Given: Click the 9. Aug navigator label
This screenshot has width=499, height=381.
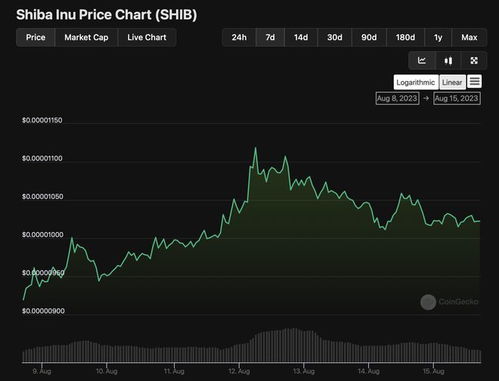Looking at the screenshot, I should coord(42,371).
